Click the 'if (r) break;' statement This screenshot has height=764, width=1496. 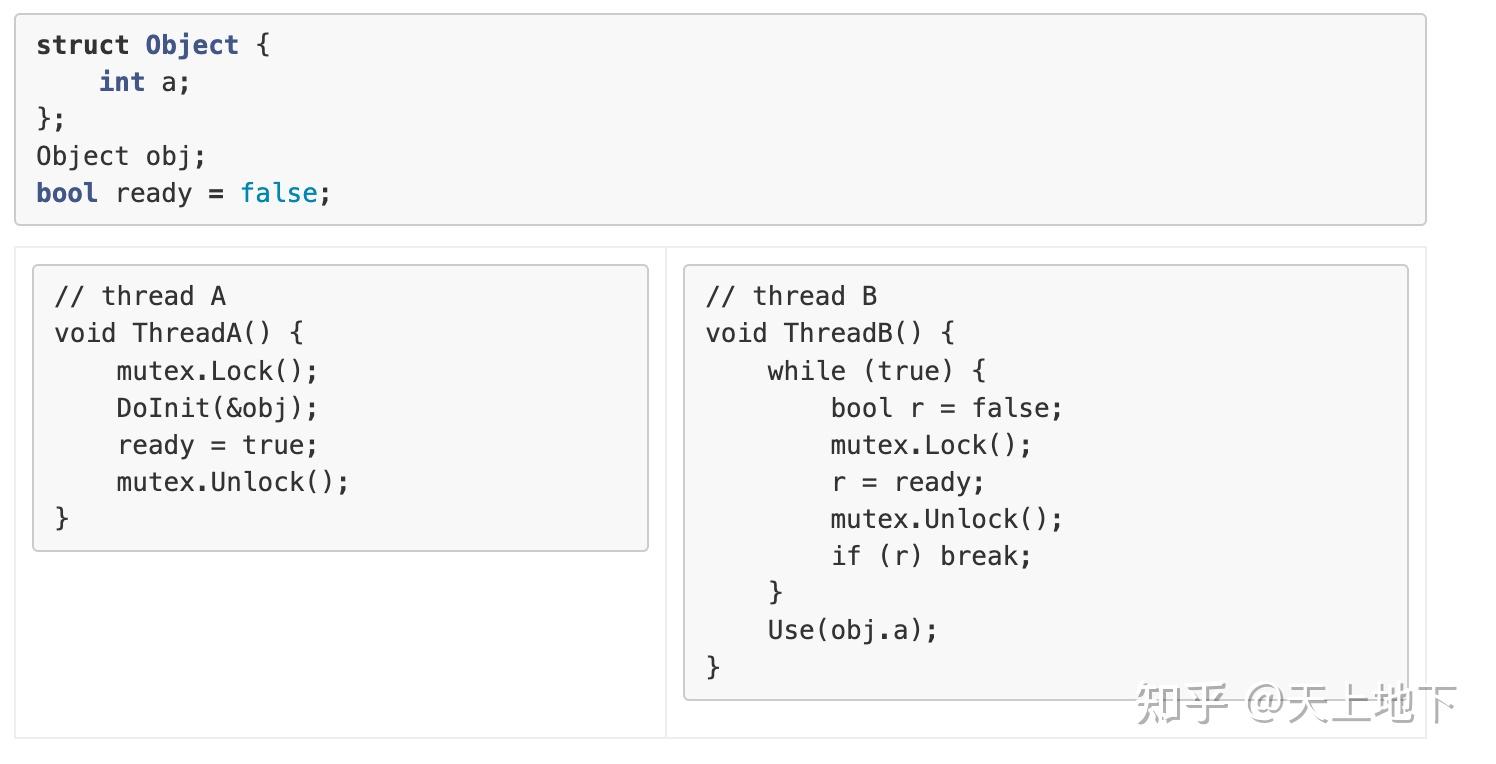click(930, 556)
